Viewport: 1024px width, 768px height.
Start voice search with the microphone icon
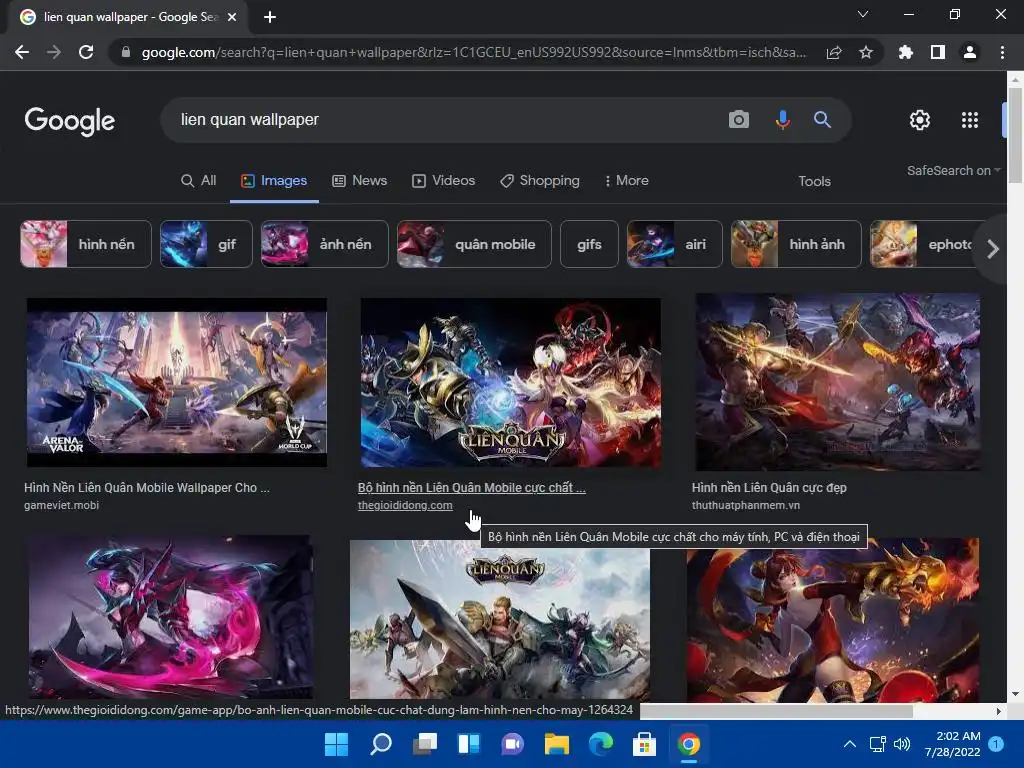coord(782,120)
